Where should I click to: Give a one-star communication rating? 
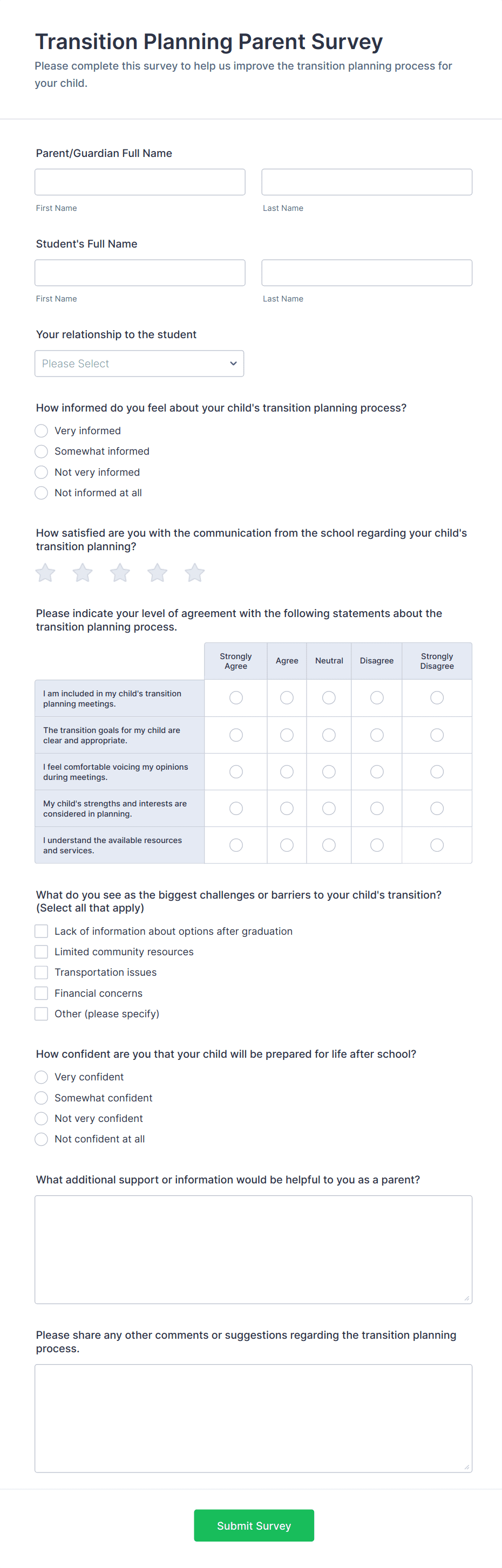[44, 573]
